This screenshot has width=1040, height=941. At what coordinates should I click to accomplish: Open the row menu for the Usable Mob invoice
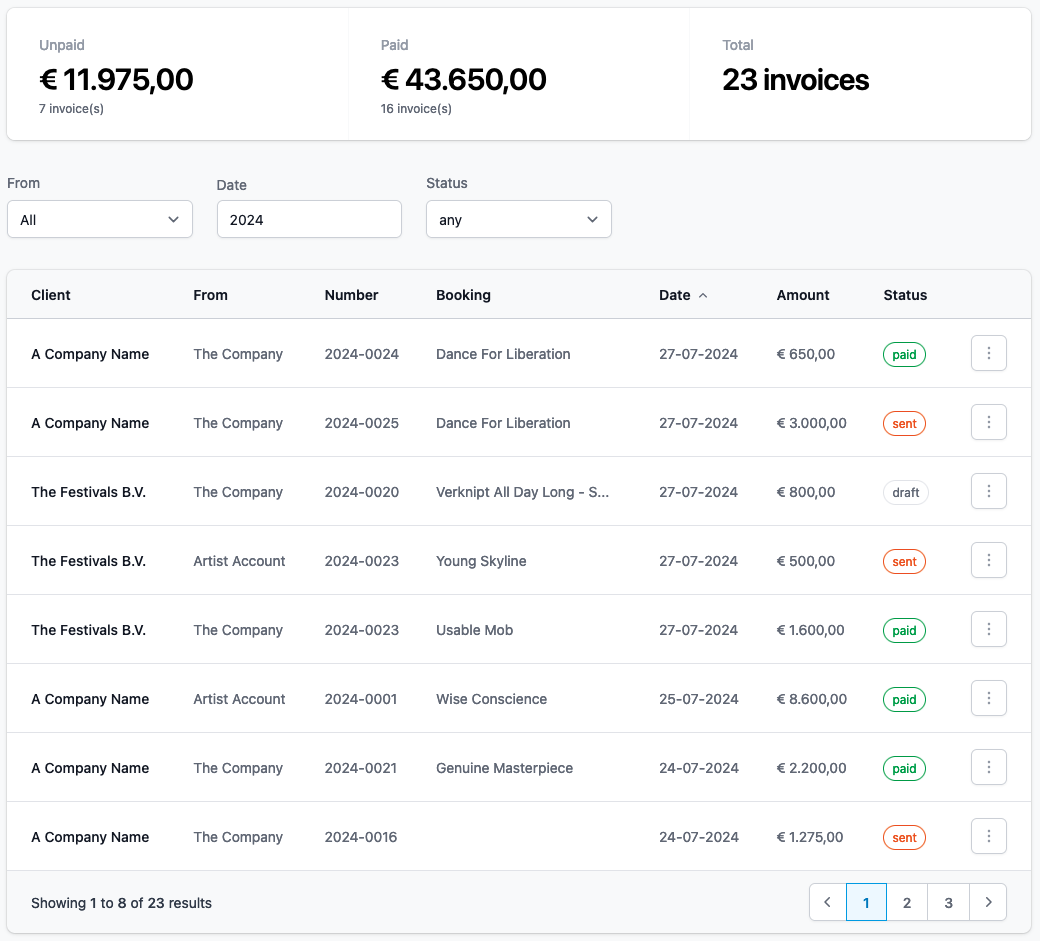click(988, 629)
